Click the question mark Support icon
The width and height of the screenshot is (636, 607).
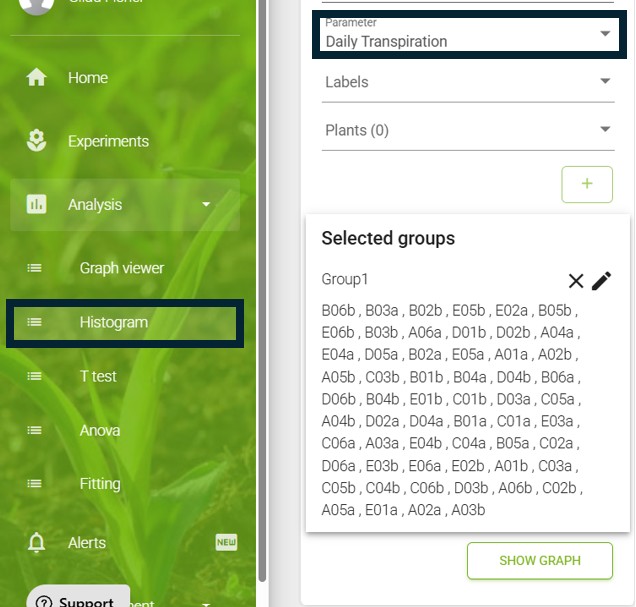[x=44, y=602]
